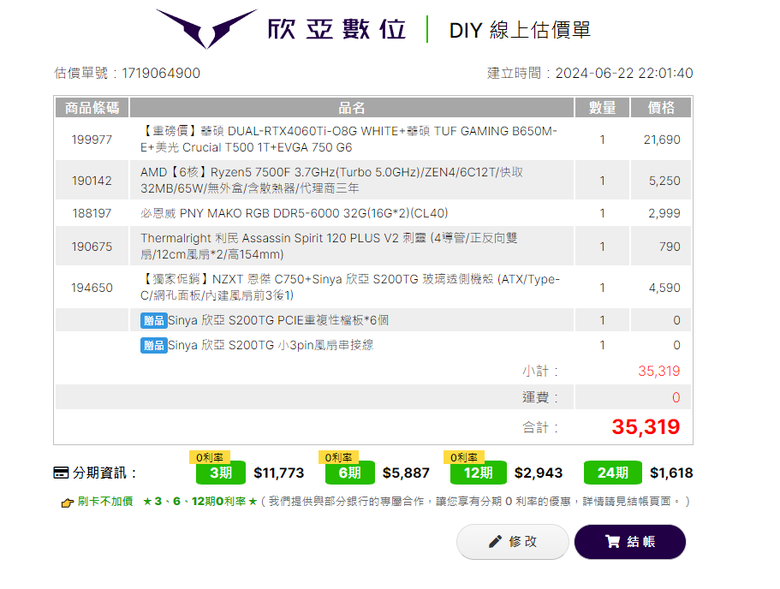
Task: Click the 分期資訊 label
Action: point(104,473)
